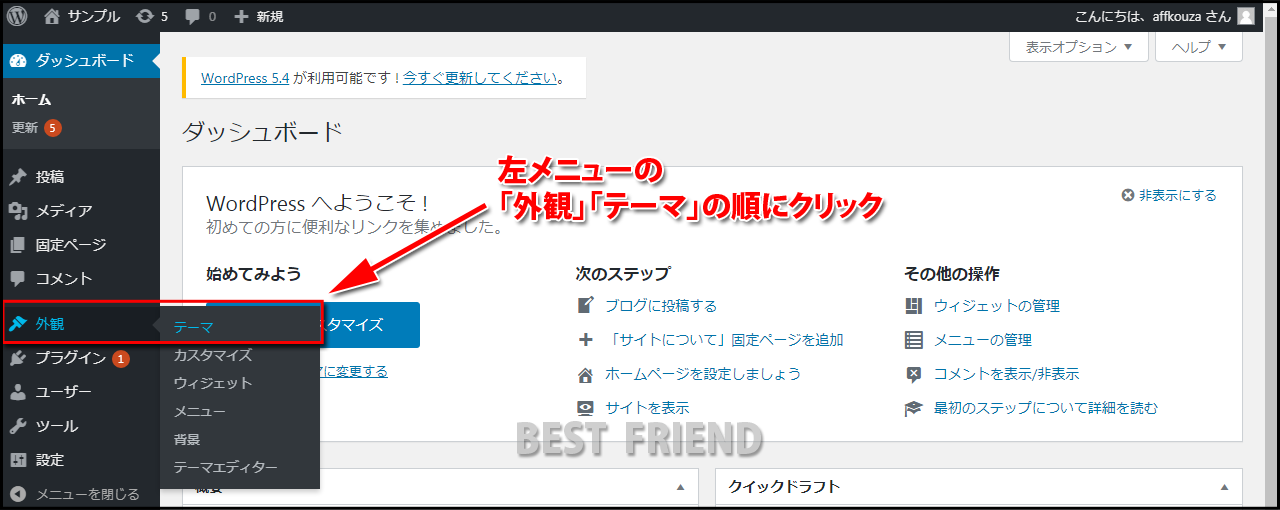Select カスタマイズ in the submenu
The width and height of the screenshot is (1280, 510).
pyautogui.click(x=212, y=355)
